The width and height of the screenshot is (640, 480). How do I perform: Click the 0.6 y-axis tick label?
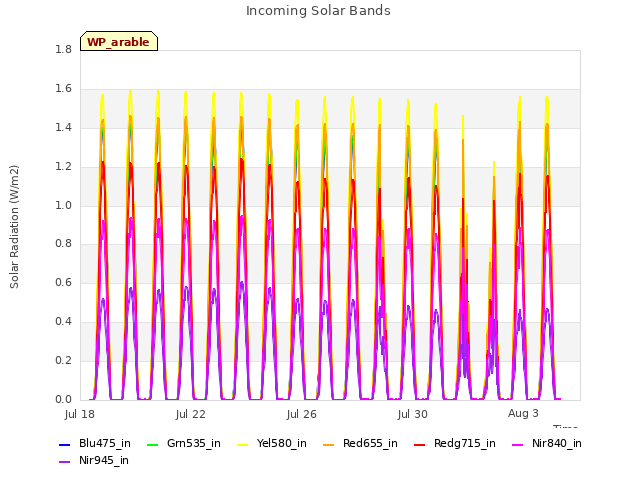click(63, 282)
